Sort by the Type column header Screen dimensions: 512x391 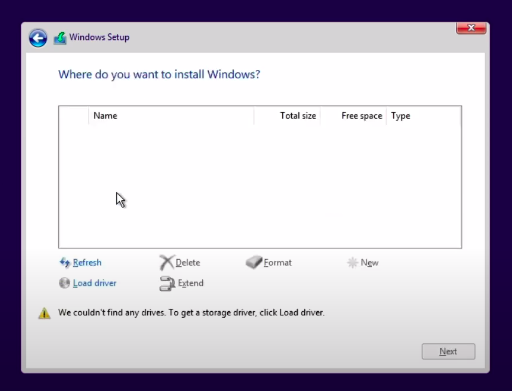click(x=424, y=116)
